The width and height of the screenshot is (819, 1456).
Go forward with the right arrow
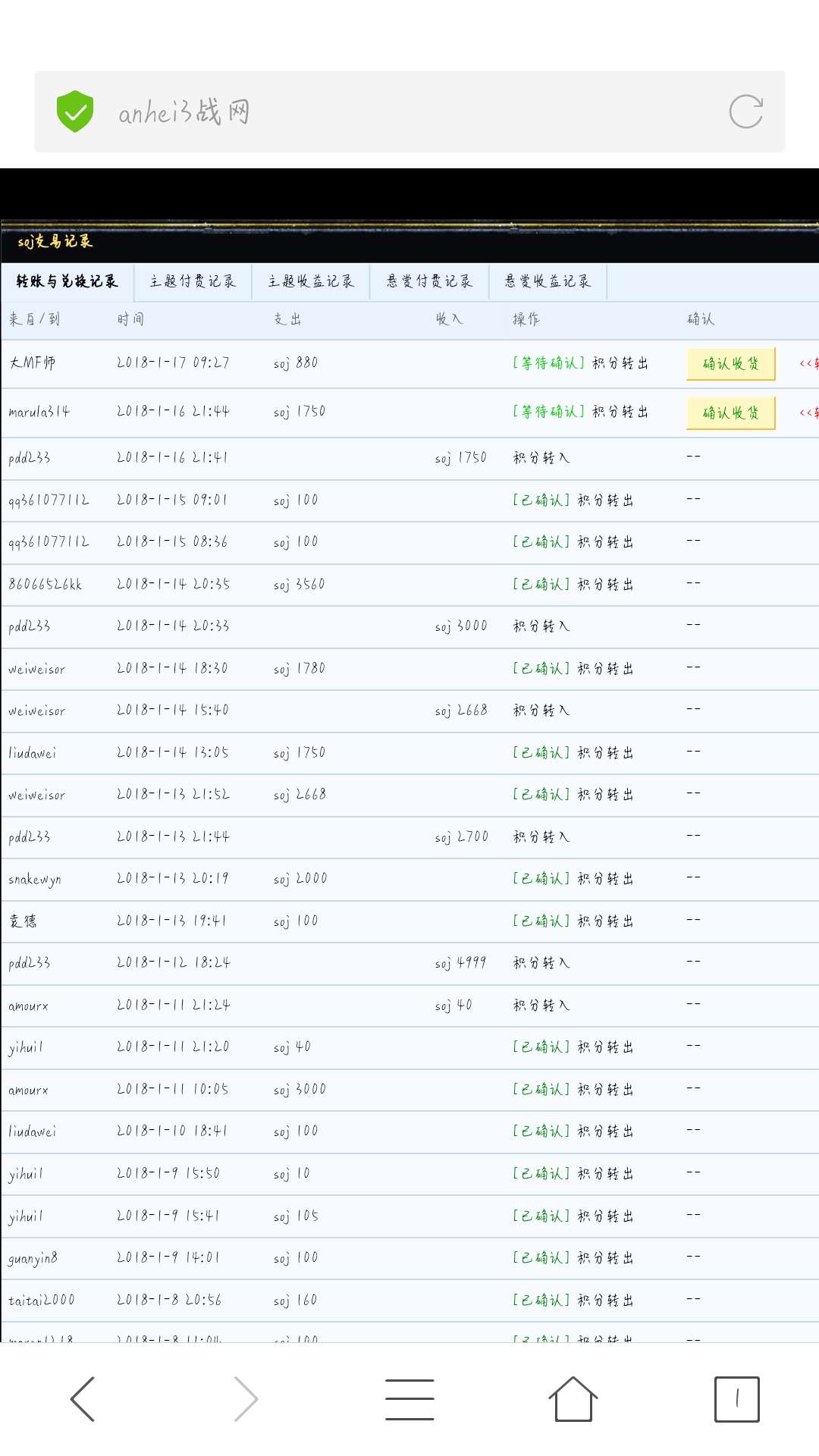(x=246, y=1399)
